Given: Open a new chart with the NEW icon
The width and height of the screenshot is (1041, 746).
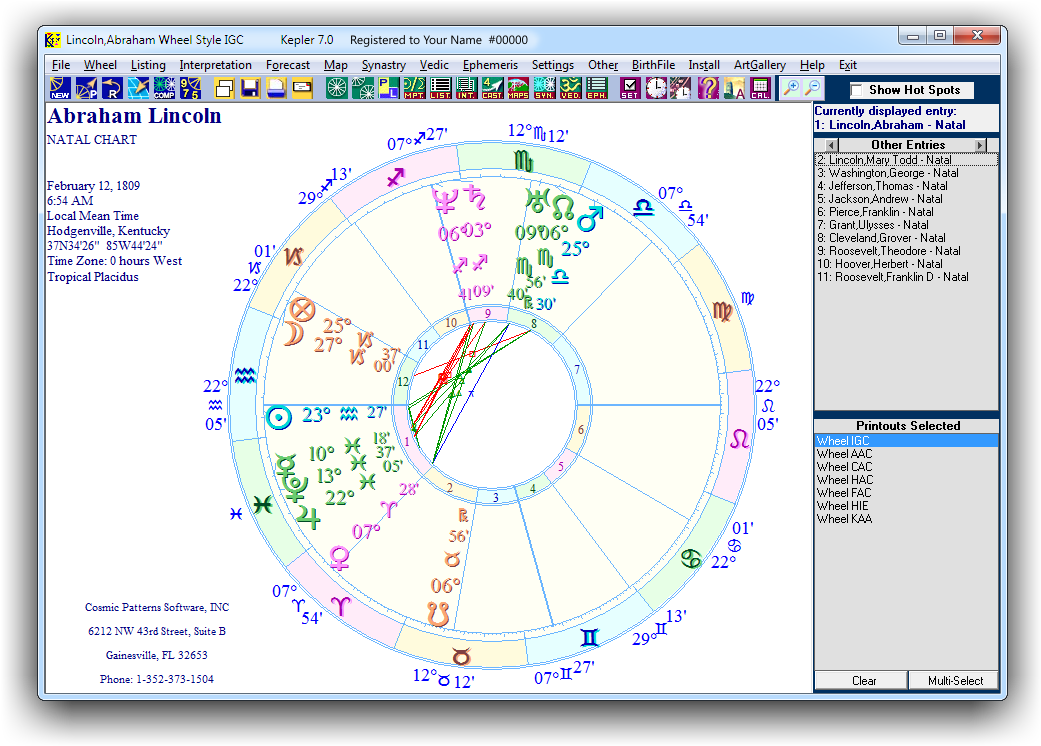Looking at the screenshot, I should tap(58, 89).
